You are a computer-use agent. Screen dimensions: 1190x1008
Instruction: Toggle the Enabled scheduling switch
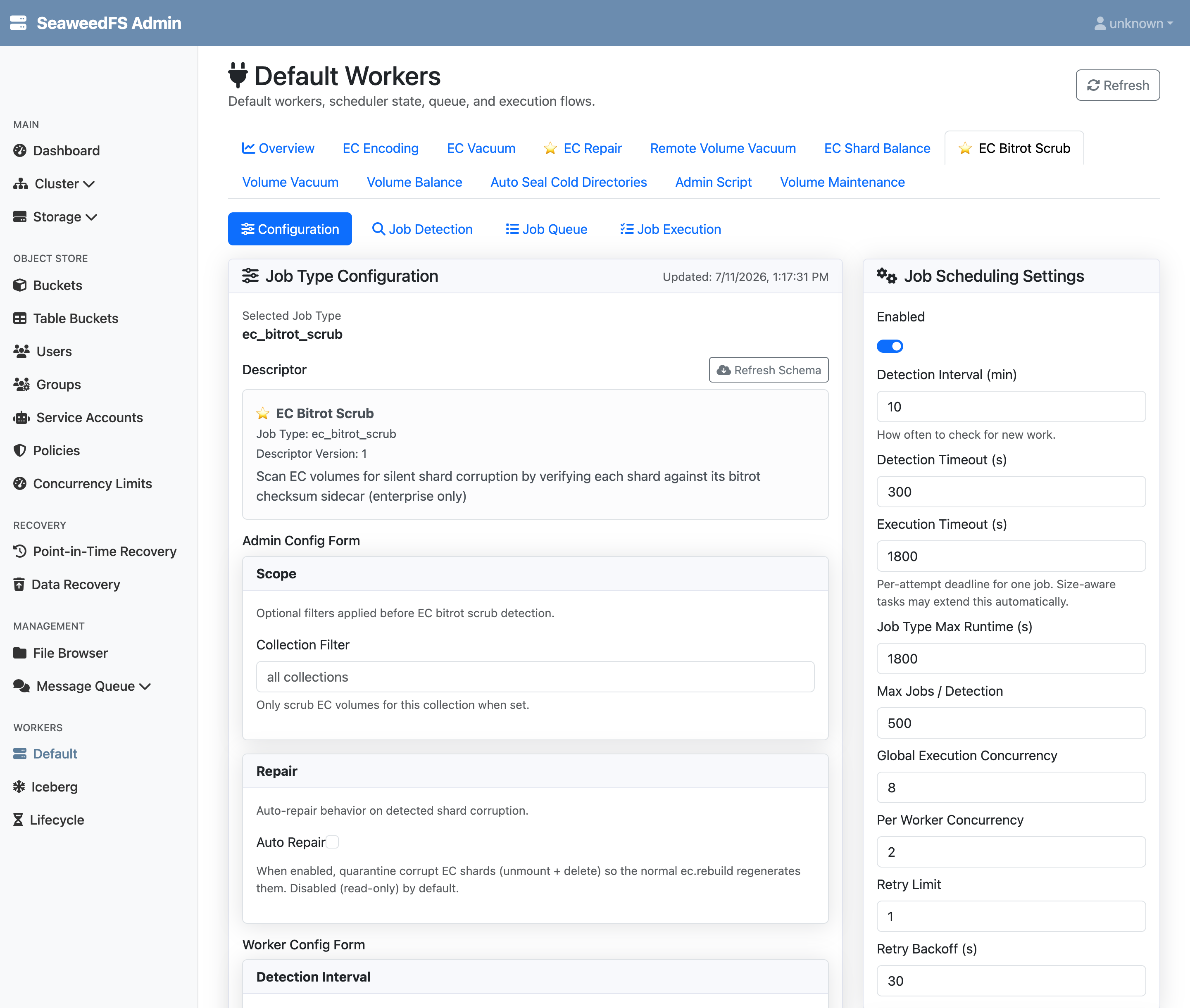pos(890,346)
